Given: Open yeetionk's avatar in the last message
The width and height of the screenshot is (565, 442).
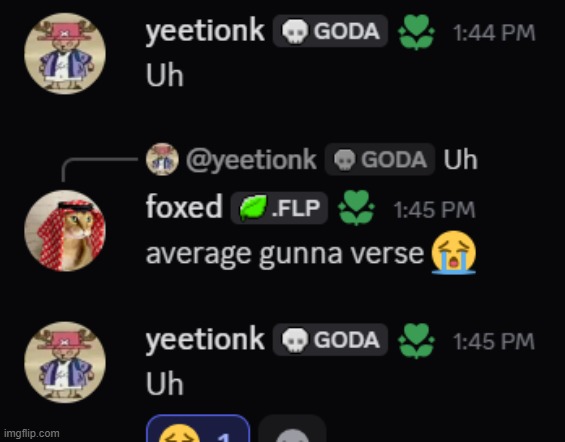Looking at the screenshot, I should [65, 362].
